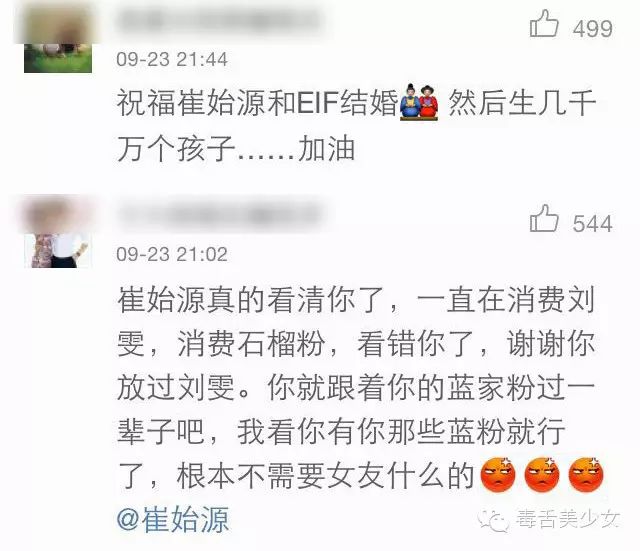Screen dimensions: 640x551
Task: Tap the comment line ending with 加油
Action: (236, 148)
